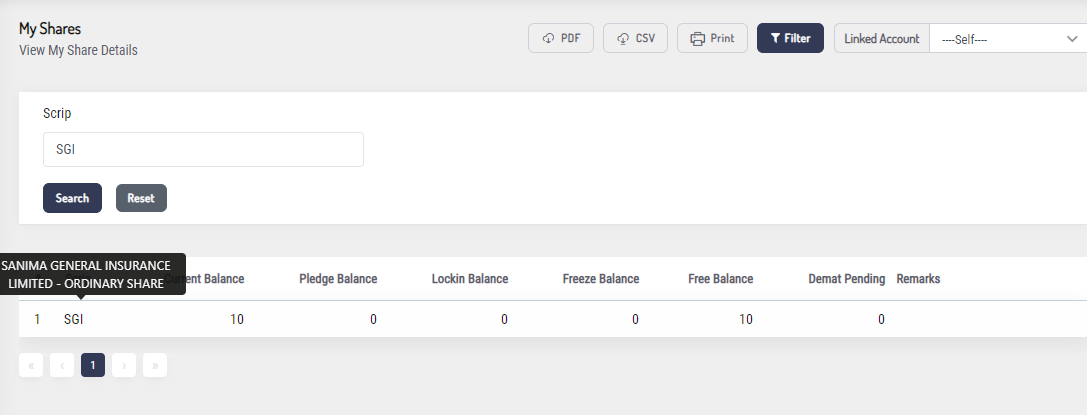Screen dimensions: 1087x415
Task: Print the share details
Action: 712,38
